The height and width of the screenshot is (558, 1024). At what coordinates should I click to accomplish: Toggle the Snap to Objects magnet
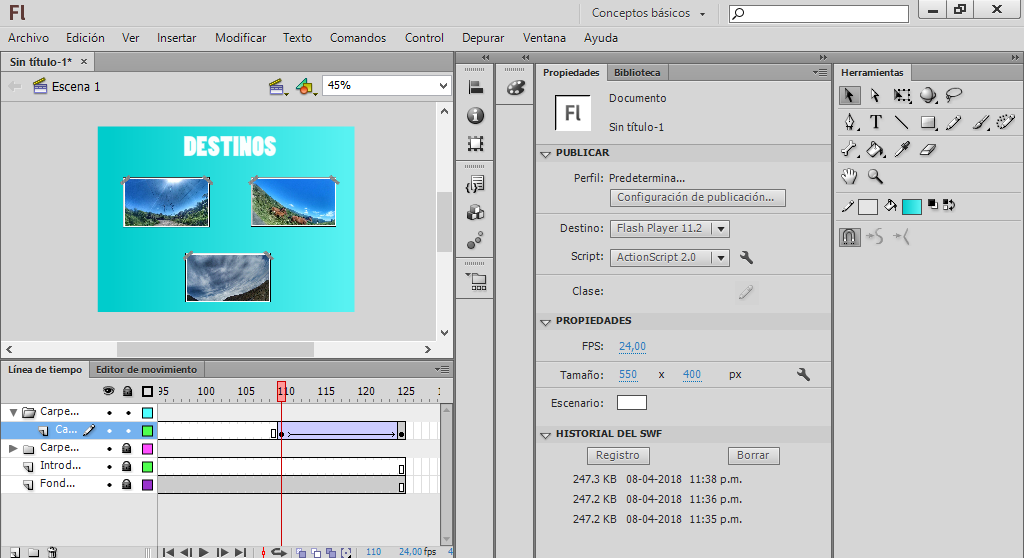click(x=849, y=237)
